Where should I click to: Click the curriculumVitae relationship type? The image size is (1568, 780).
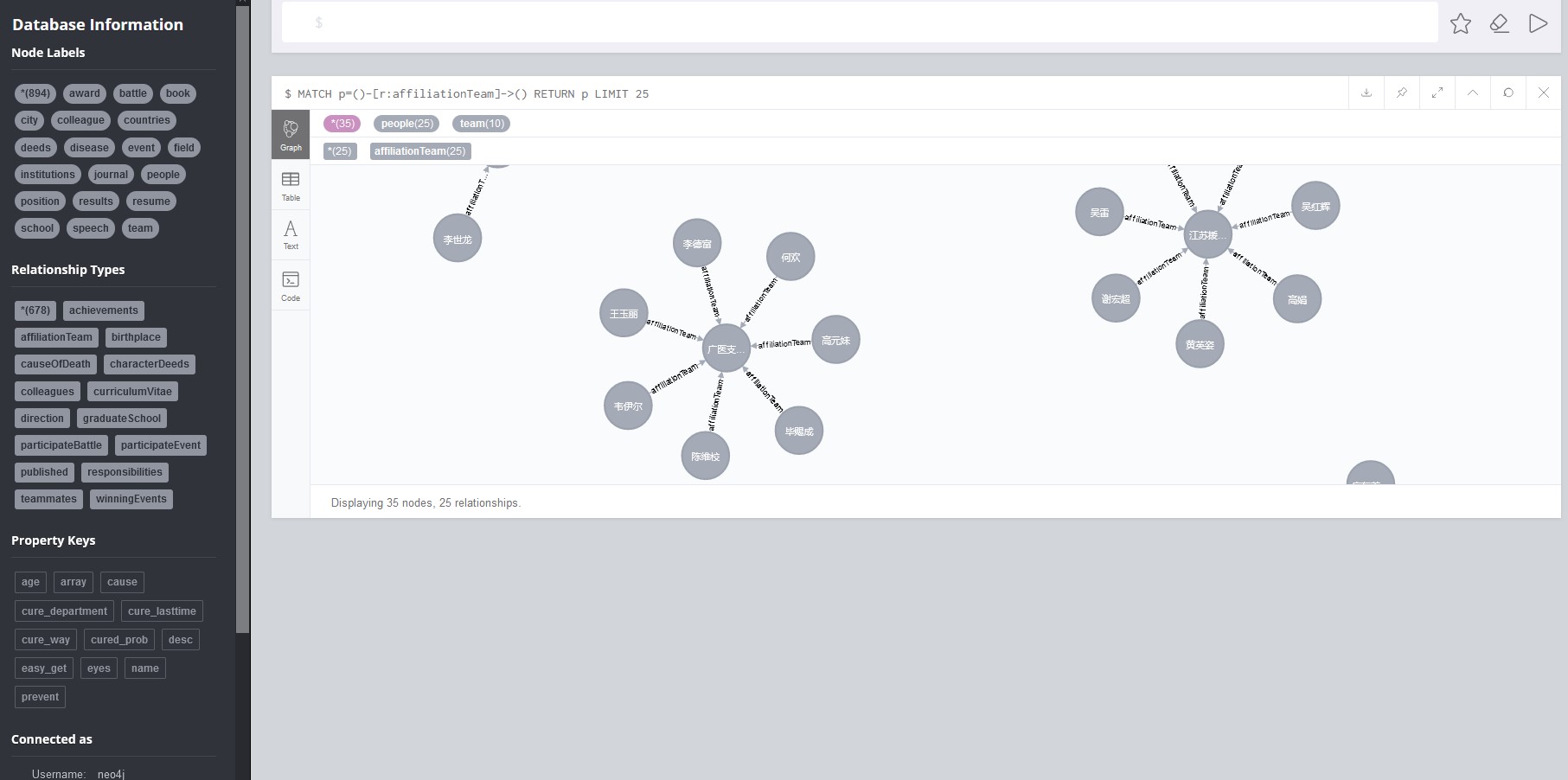tap(132, 392)
